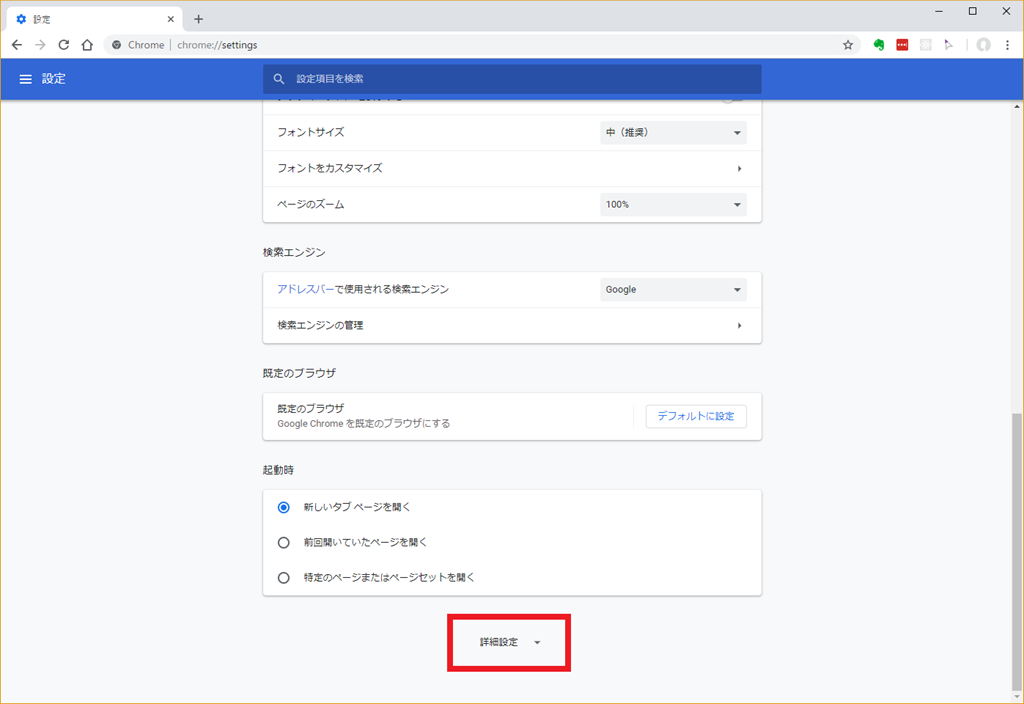Image resolution: width=1024 pixels, height=704 pixels.
Task: Click the 起動時 section heading
Action: point(278,470)
